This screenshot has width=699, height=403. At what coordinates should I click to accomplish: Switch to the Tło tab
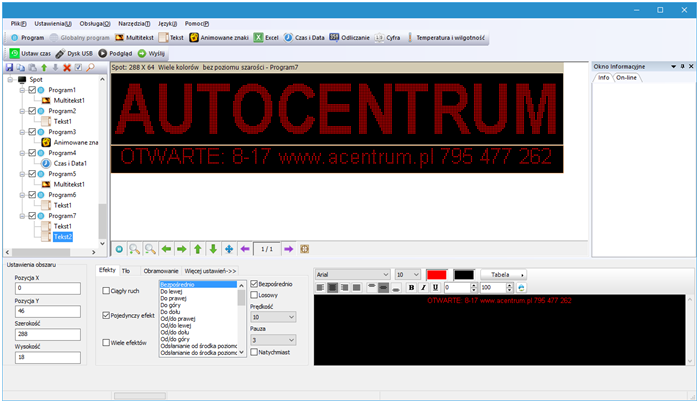click(126, 271)
